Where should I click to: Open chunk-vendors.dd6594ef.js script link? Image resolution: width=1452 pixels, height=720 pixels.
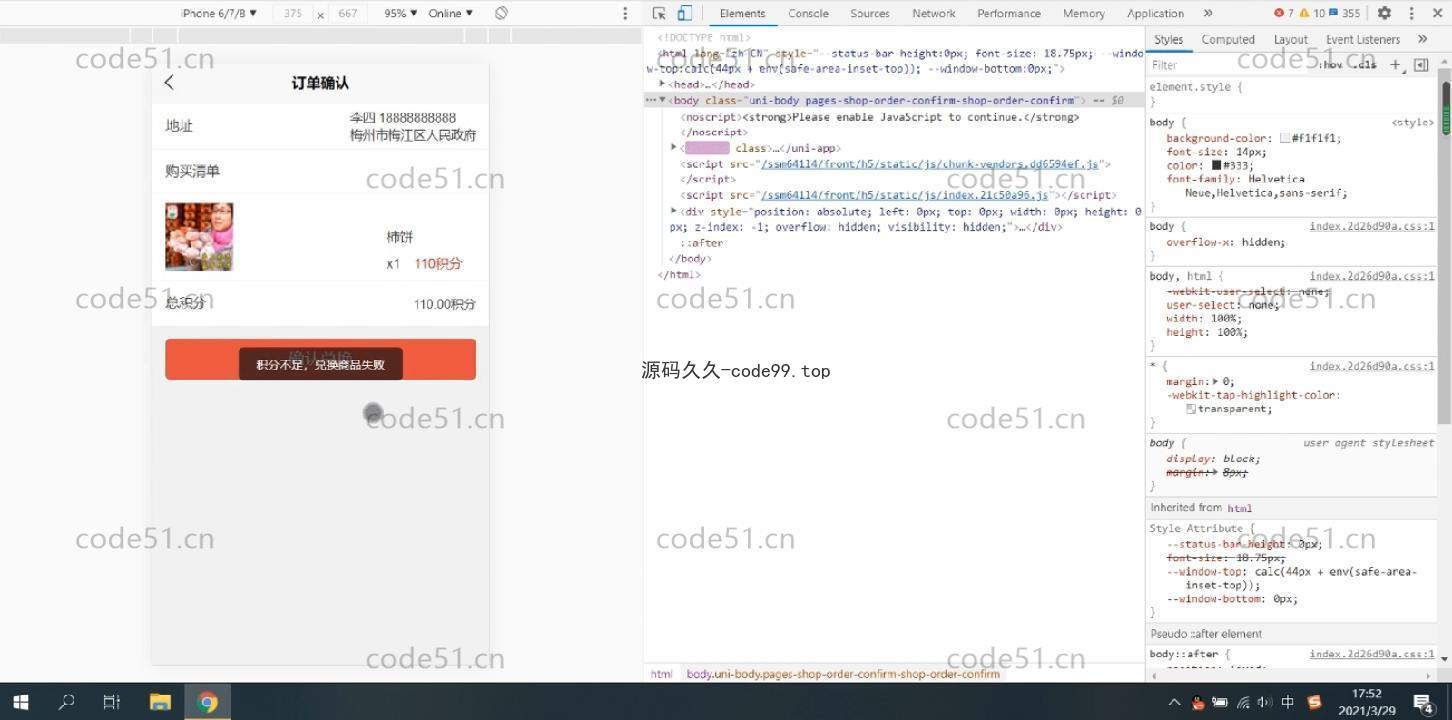(929, 164)
